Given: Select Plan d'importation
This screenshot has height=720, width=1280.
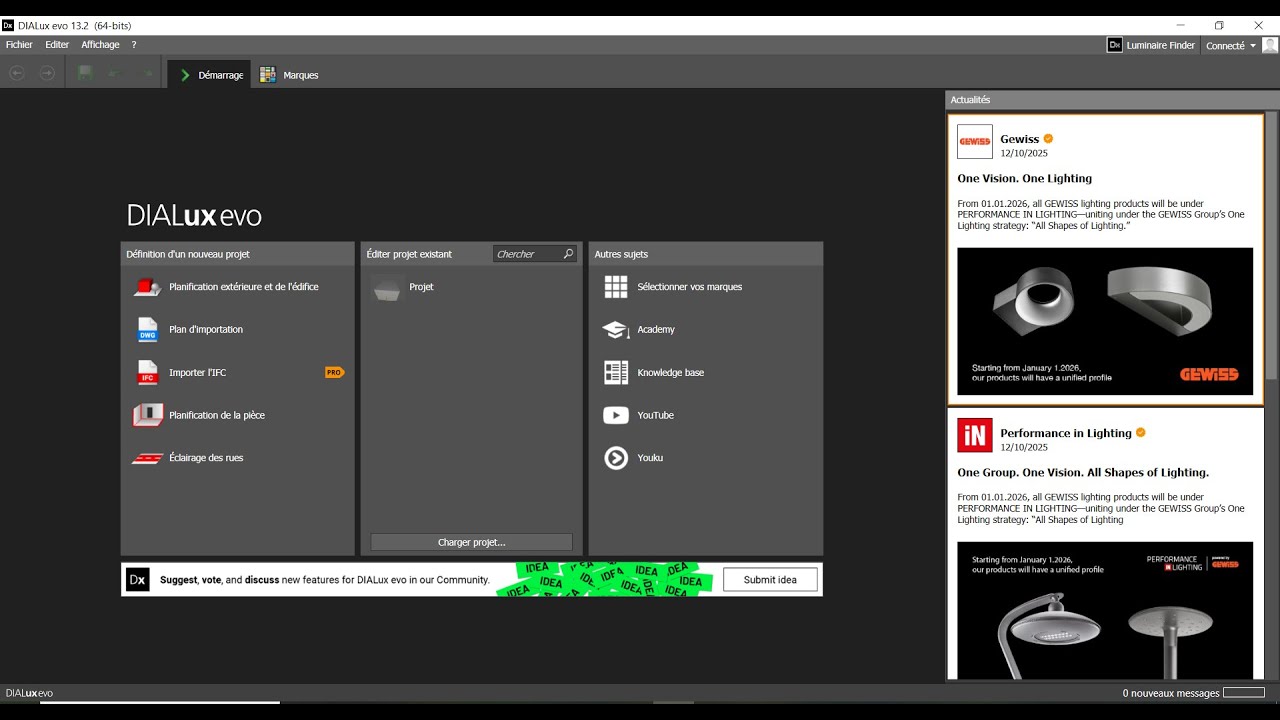Looking at the screenshot, I should pyautogui.click(x=206, y=329).
